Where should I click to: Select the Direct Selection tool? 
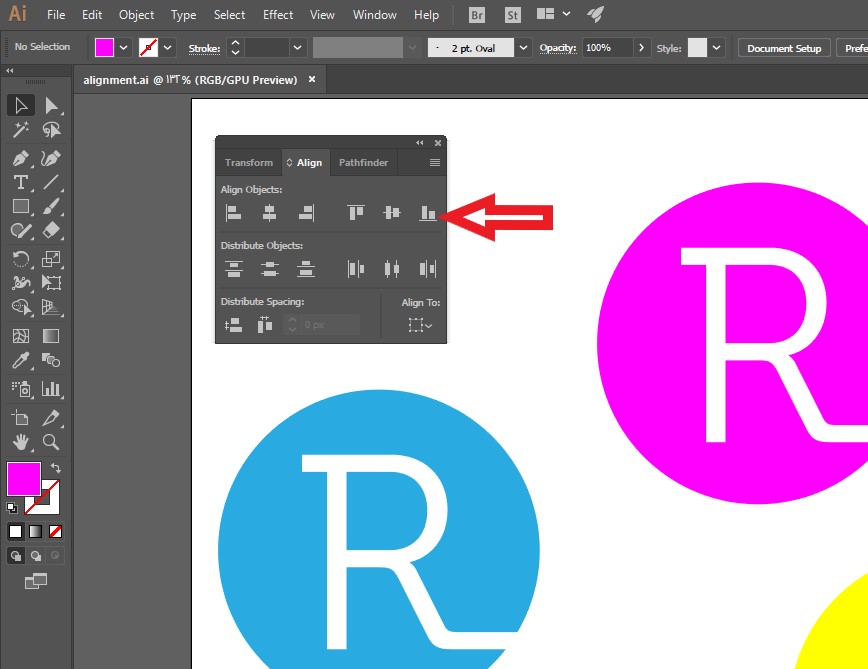point(51,105)
